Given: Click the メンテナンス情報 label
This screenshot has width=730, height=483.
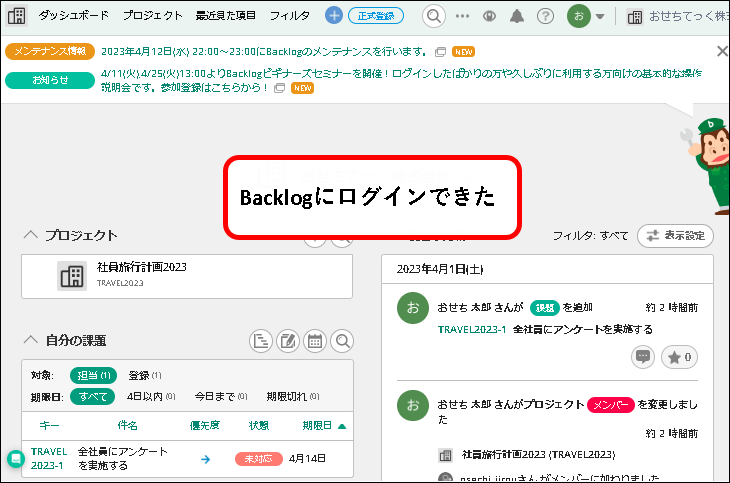Looking at the screenshot, I should [50, 51].
